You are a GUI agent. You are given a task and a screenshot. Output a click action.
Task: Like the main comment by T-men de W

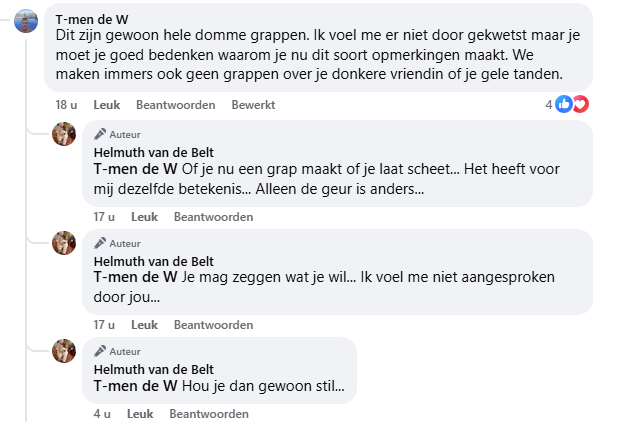point(107,105)
